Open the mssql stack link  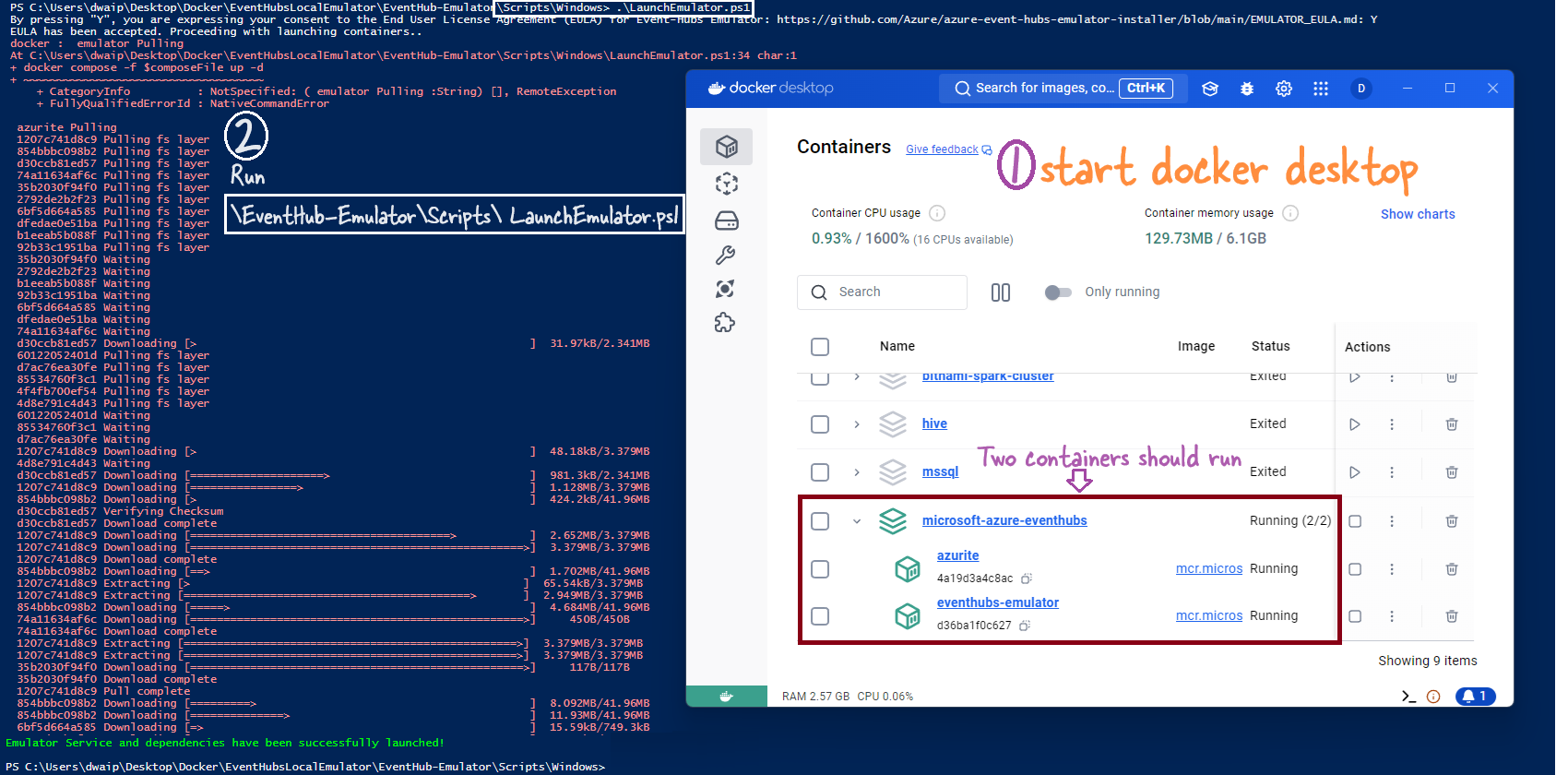[x=940, y=471]
